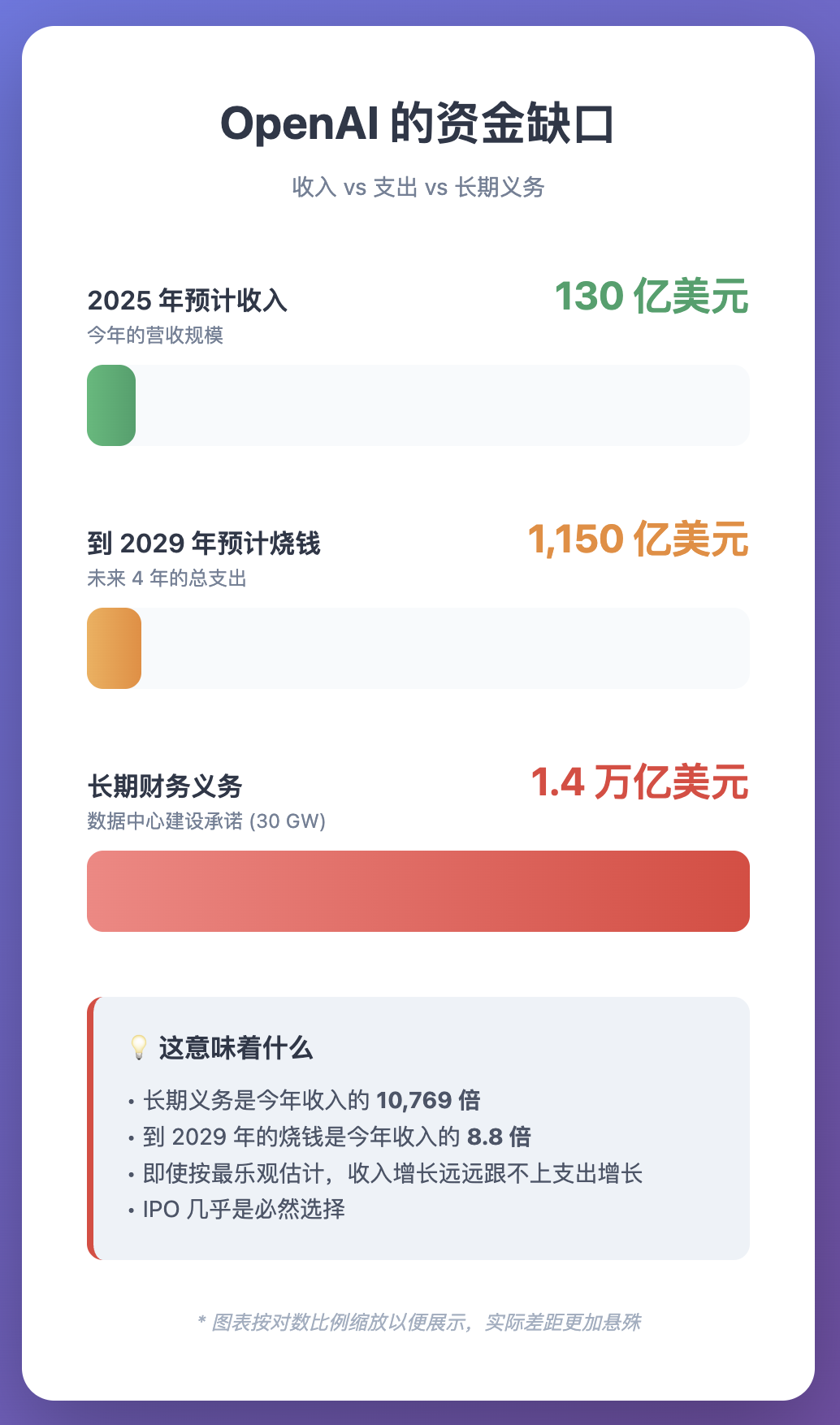Click the green 2025 revenue bar

point(111,405)
